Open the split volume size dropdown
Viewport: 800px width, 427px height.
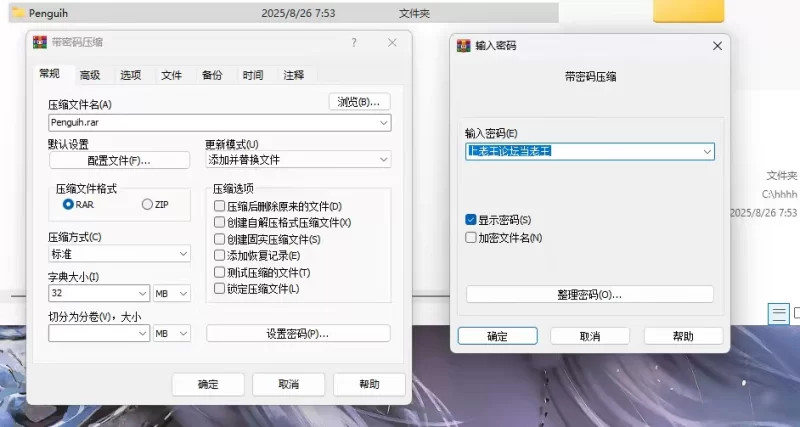pos(142,333)
